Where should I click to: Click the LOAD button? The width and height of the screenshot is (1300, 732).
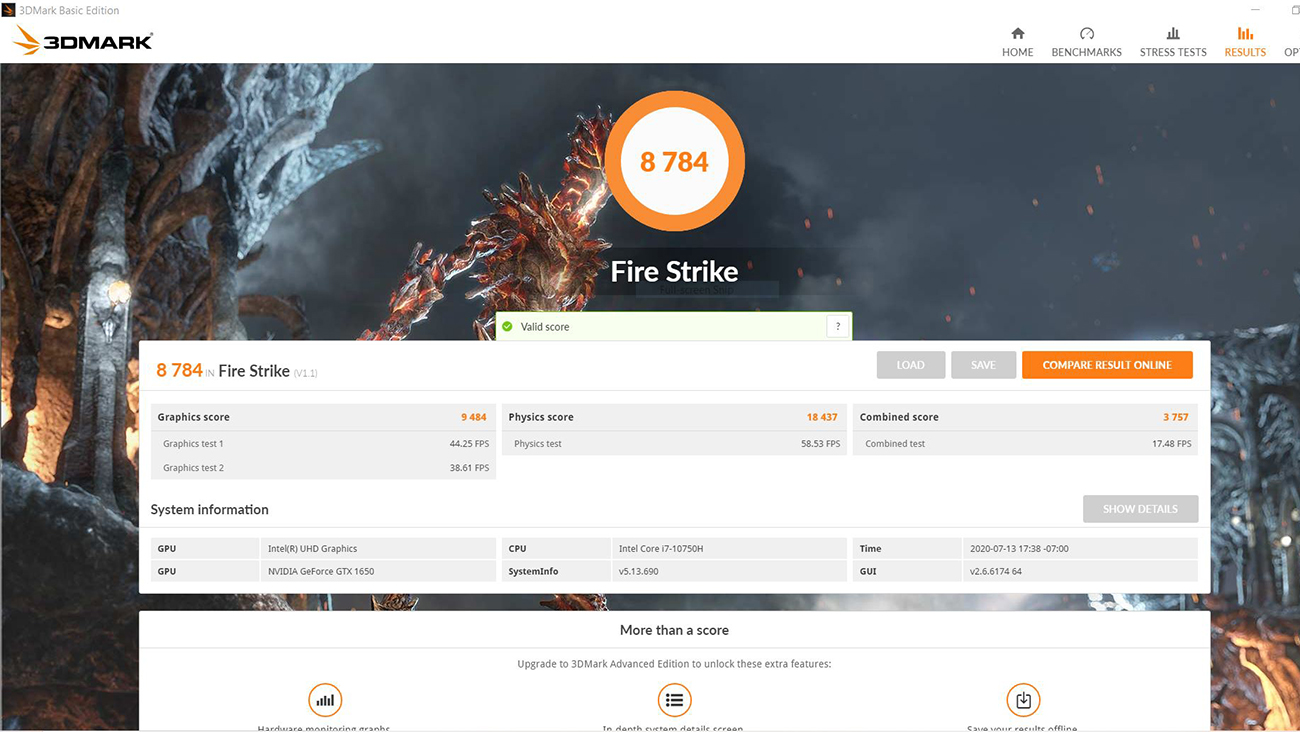click(910, 365)
